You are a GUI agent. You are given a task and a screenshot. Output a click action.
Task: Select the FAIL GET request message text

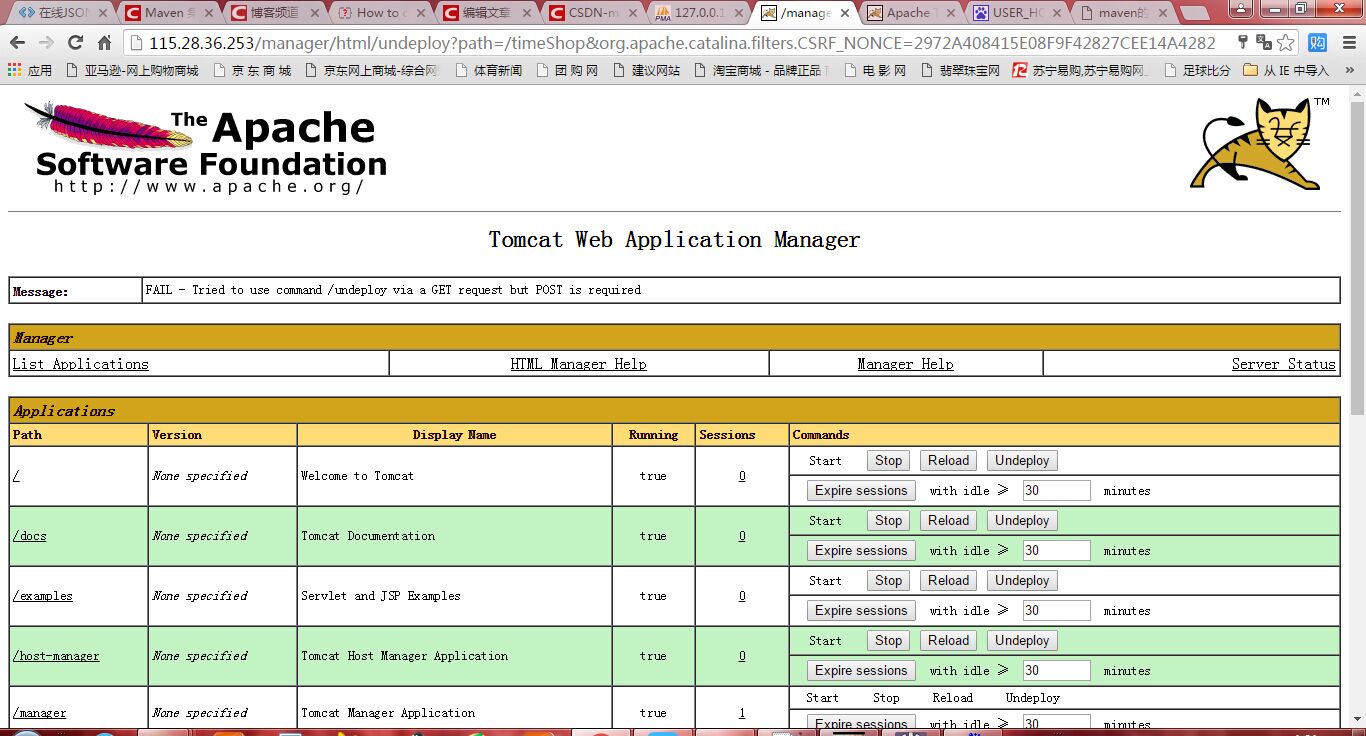point(393,290)
